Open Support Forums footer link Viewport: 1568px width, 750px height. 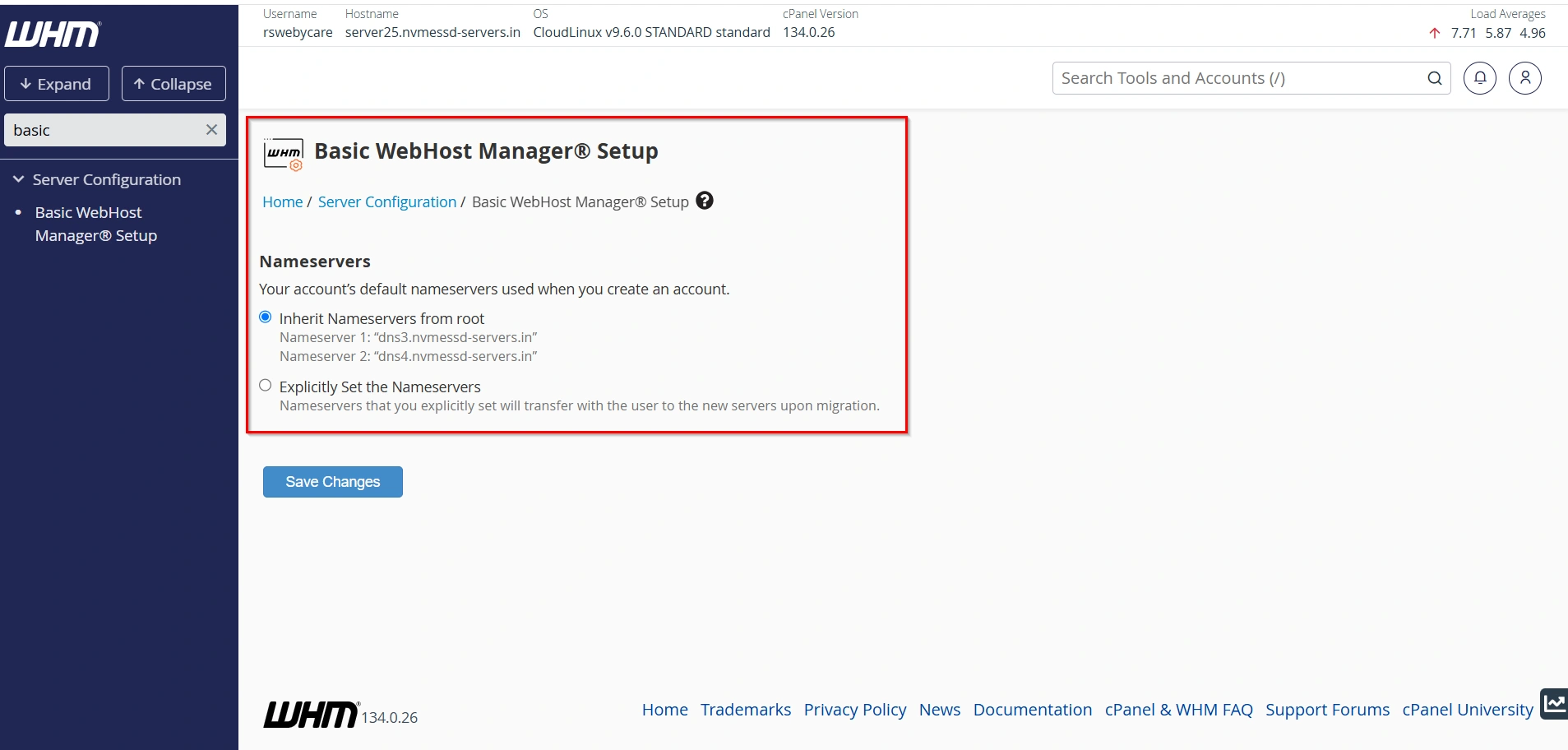tap(1328, 710)
